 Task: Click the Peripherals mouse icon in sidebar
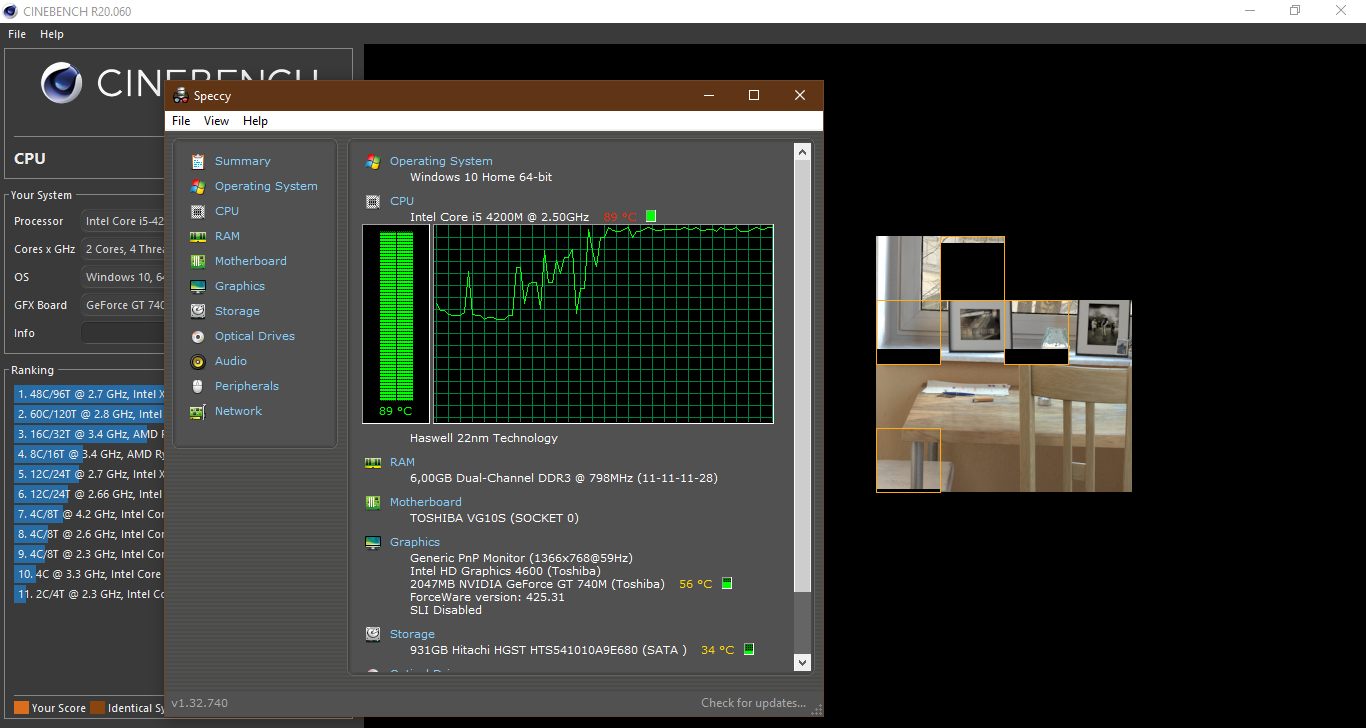tap(198, 386)
